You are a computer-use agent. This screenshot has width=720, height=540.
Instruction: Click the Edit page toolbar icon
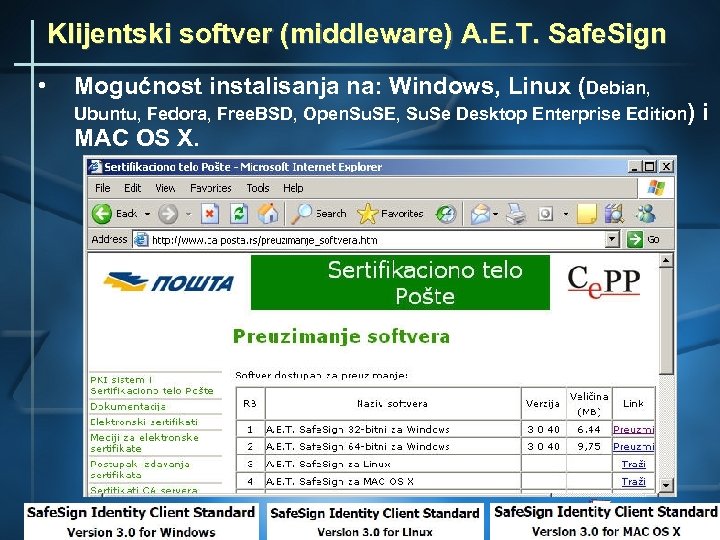546,214
